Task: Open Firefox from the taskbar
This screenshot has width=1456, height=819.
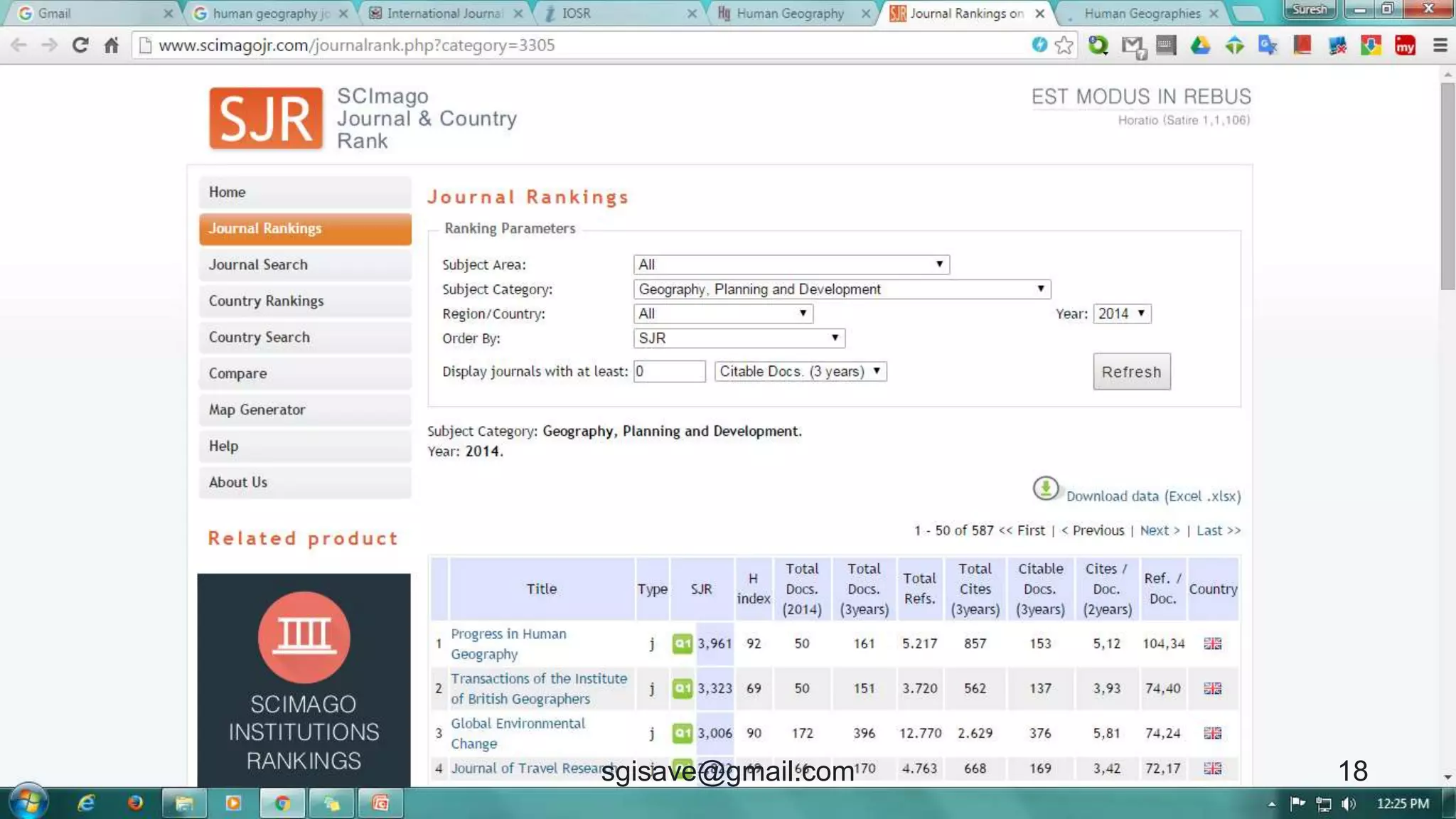Action: pos(135,803)
